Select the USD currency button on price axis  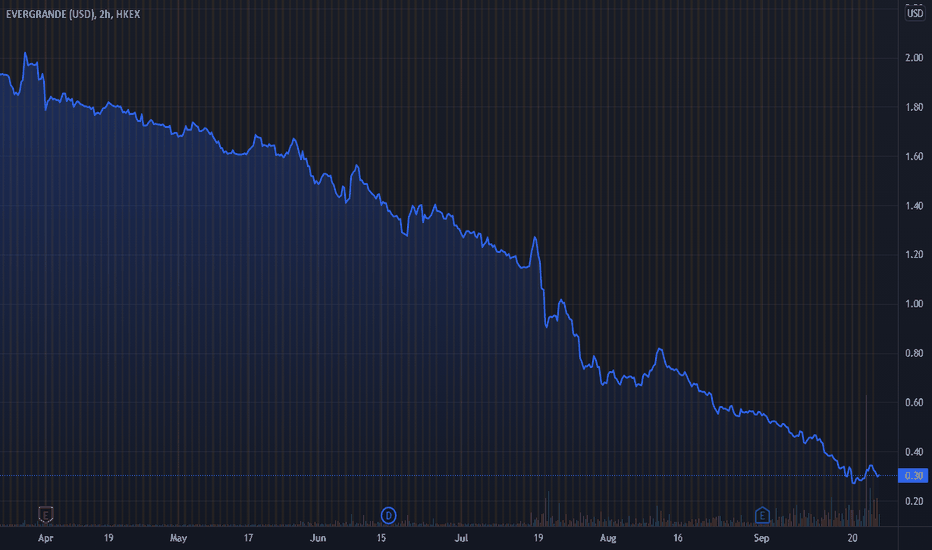[915, 13]
